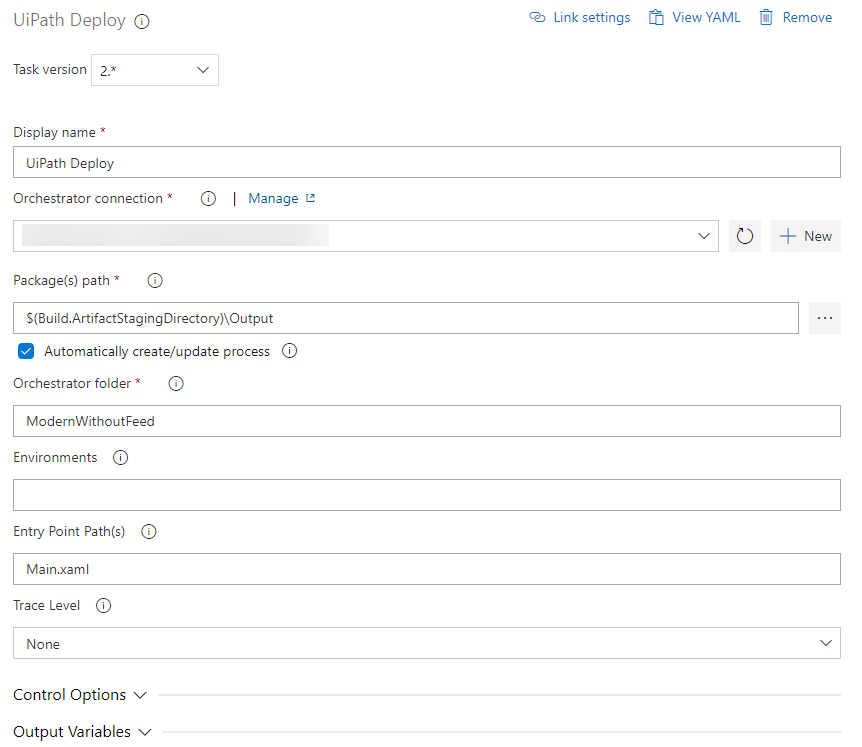This screenshot has width=862, height=747.
Task: Click external link icon next to Manage
Action: click(311, 198)
